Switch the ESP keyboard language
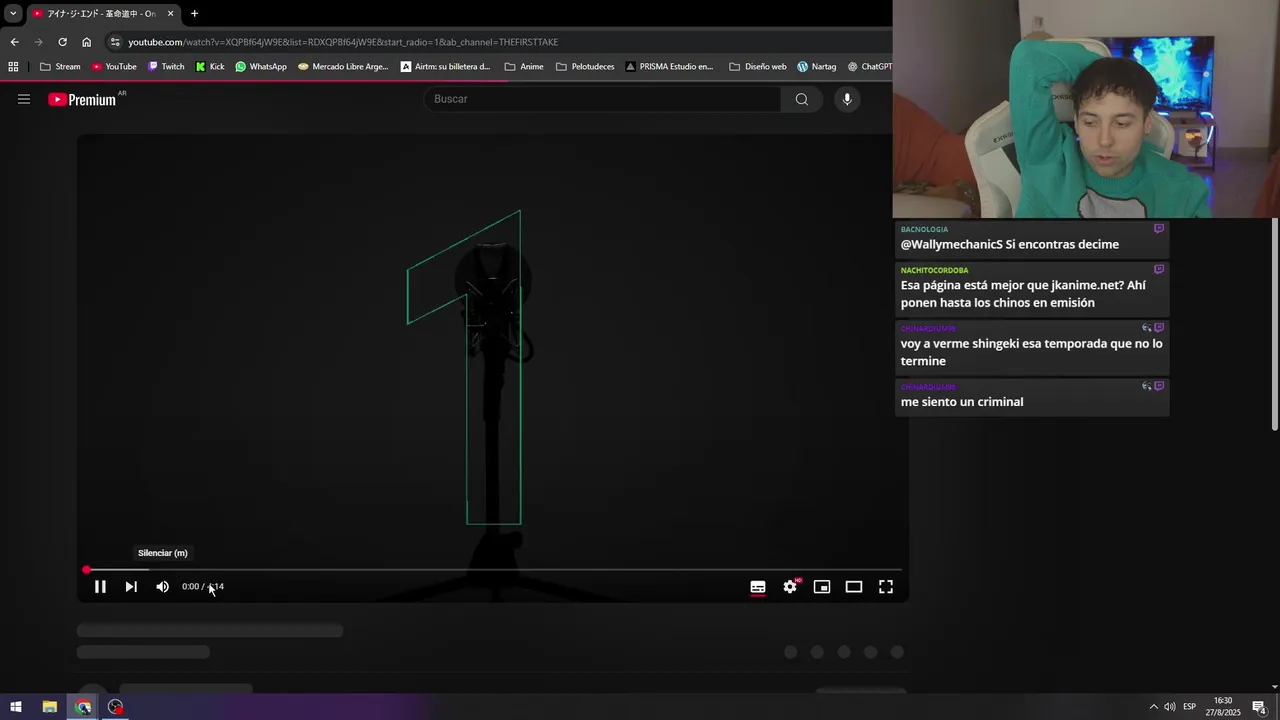The image size is (1280, 720). (1190, 707)
